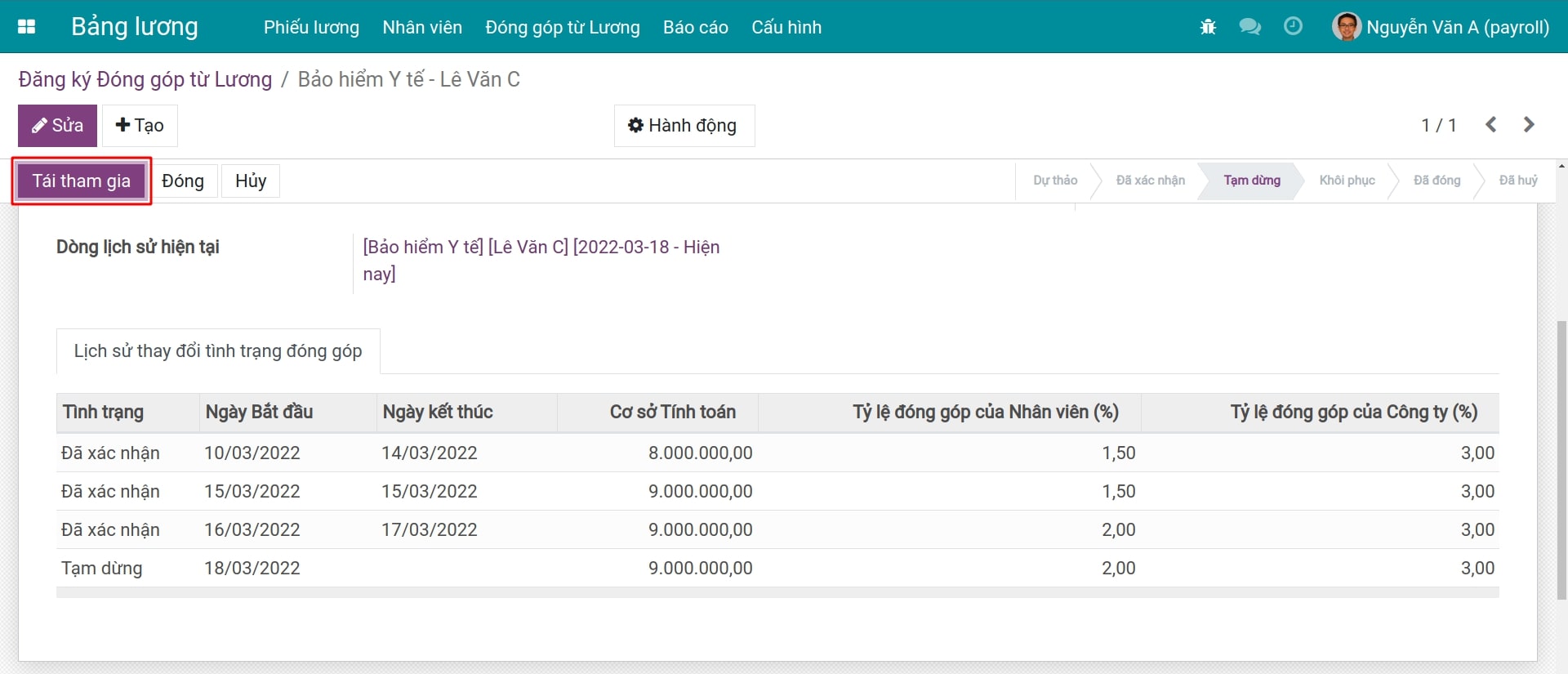Click Nguyễn Văn A user avatar

tap(1346, 27)
